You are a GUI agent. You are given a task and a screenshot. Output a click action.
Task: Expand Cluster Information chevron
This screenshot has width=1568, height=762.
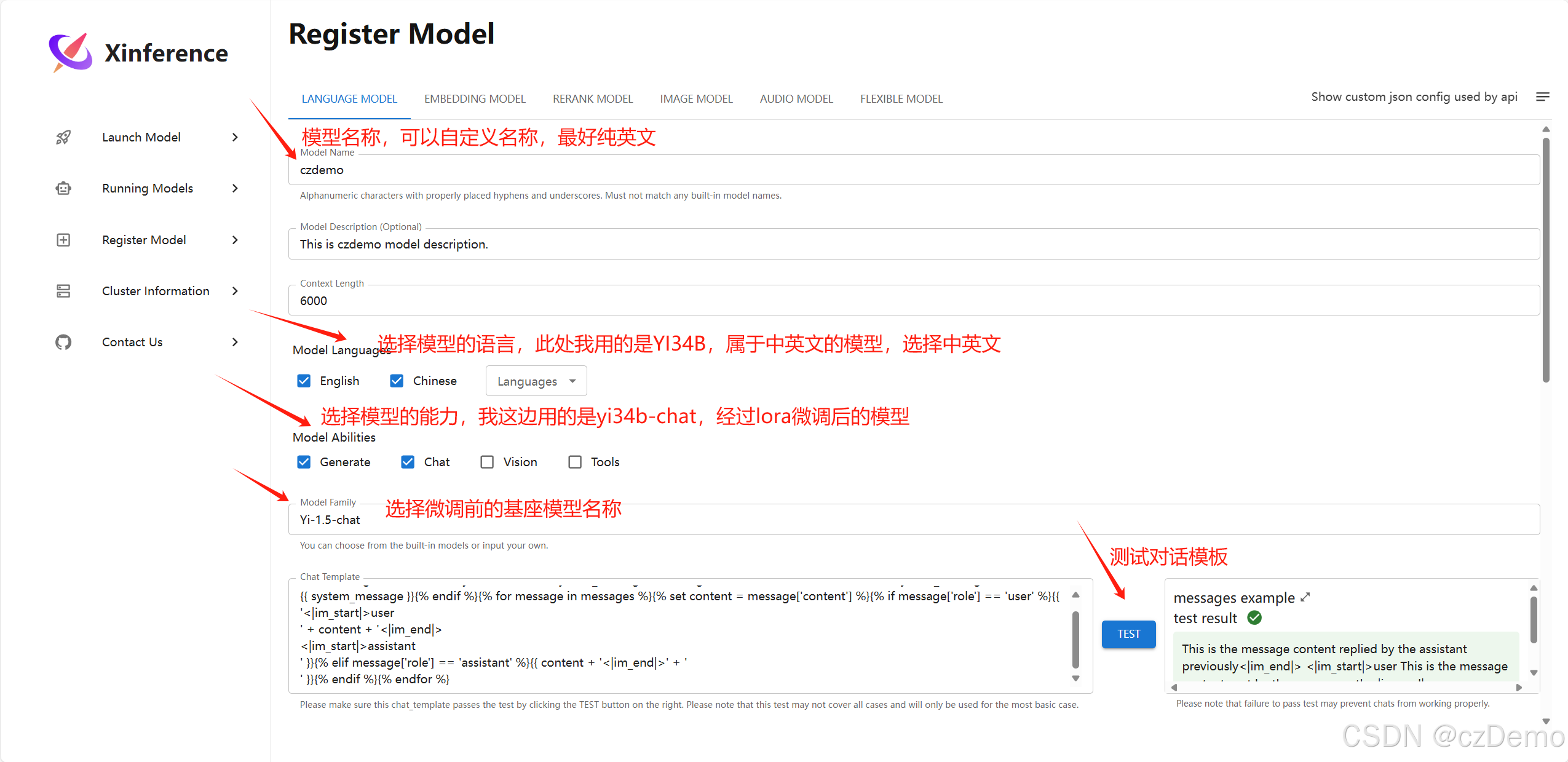coord(235,291)
